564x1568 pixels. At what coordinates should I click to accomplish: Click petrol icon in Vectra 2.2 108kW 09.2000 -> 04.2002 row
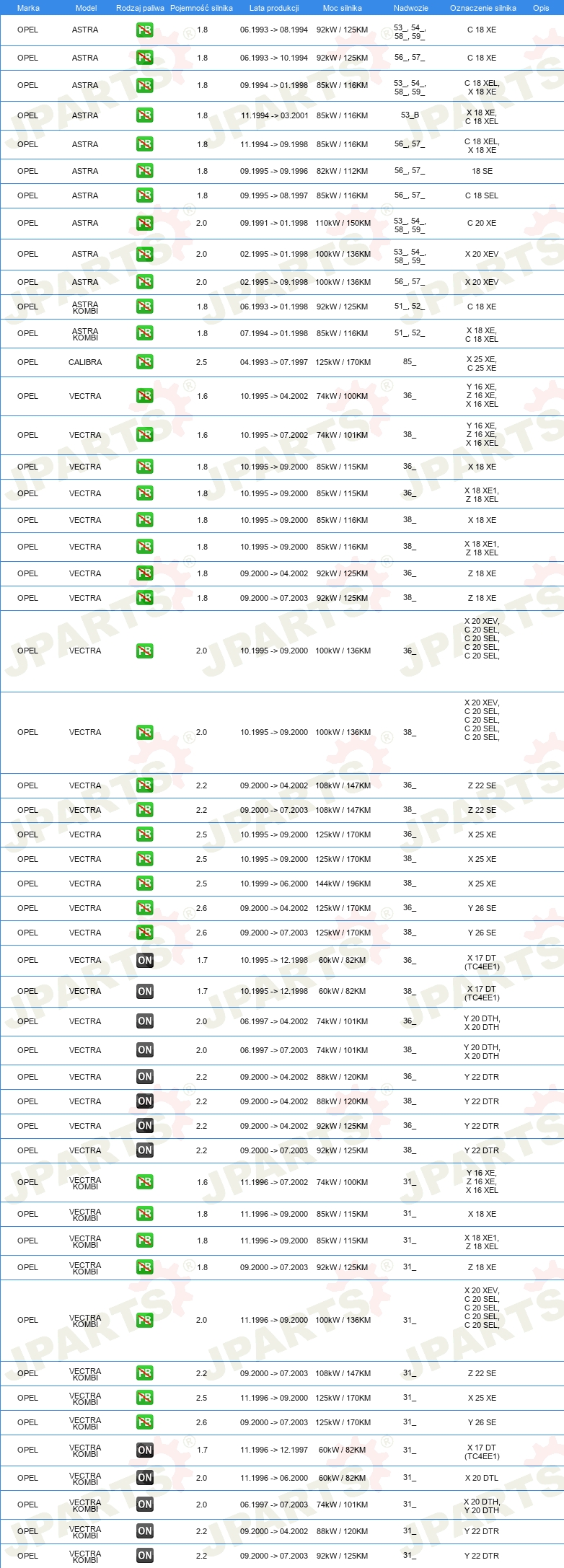144,785
